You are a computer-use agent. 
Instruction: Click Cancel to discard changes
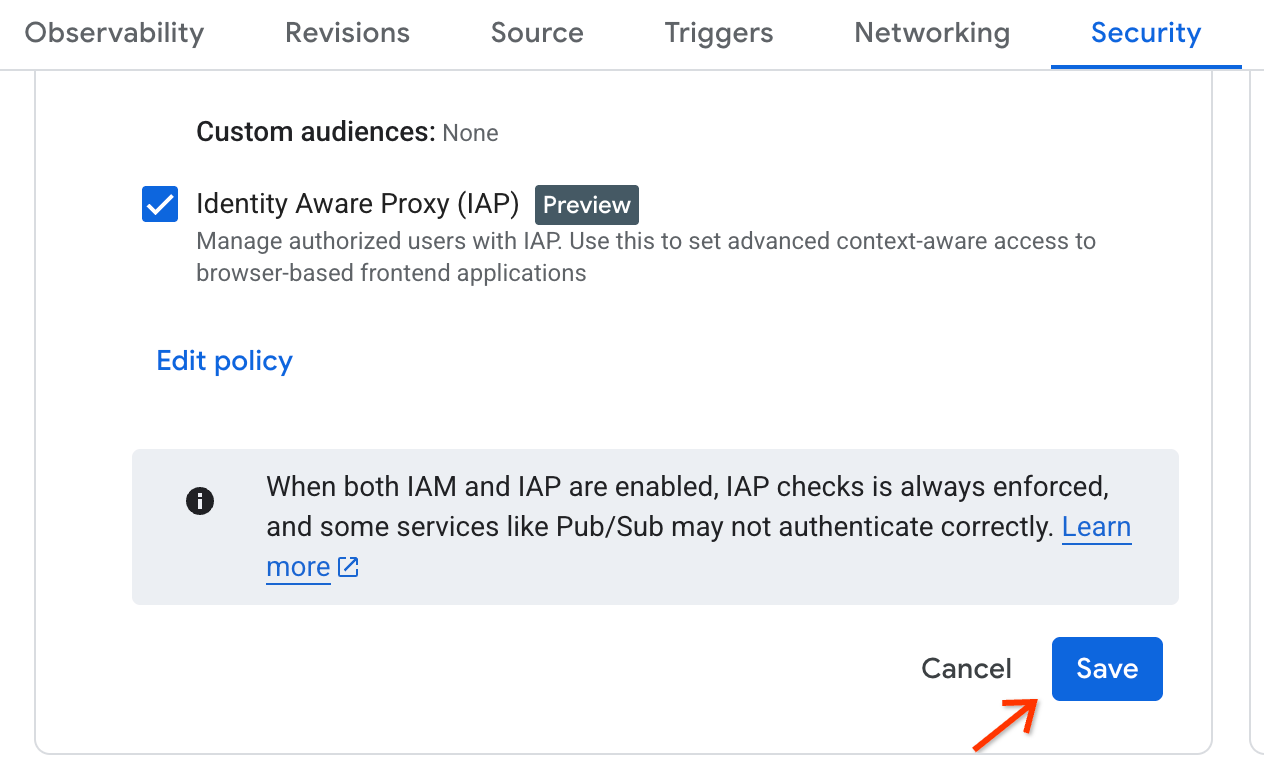[966, 669]
